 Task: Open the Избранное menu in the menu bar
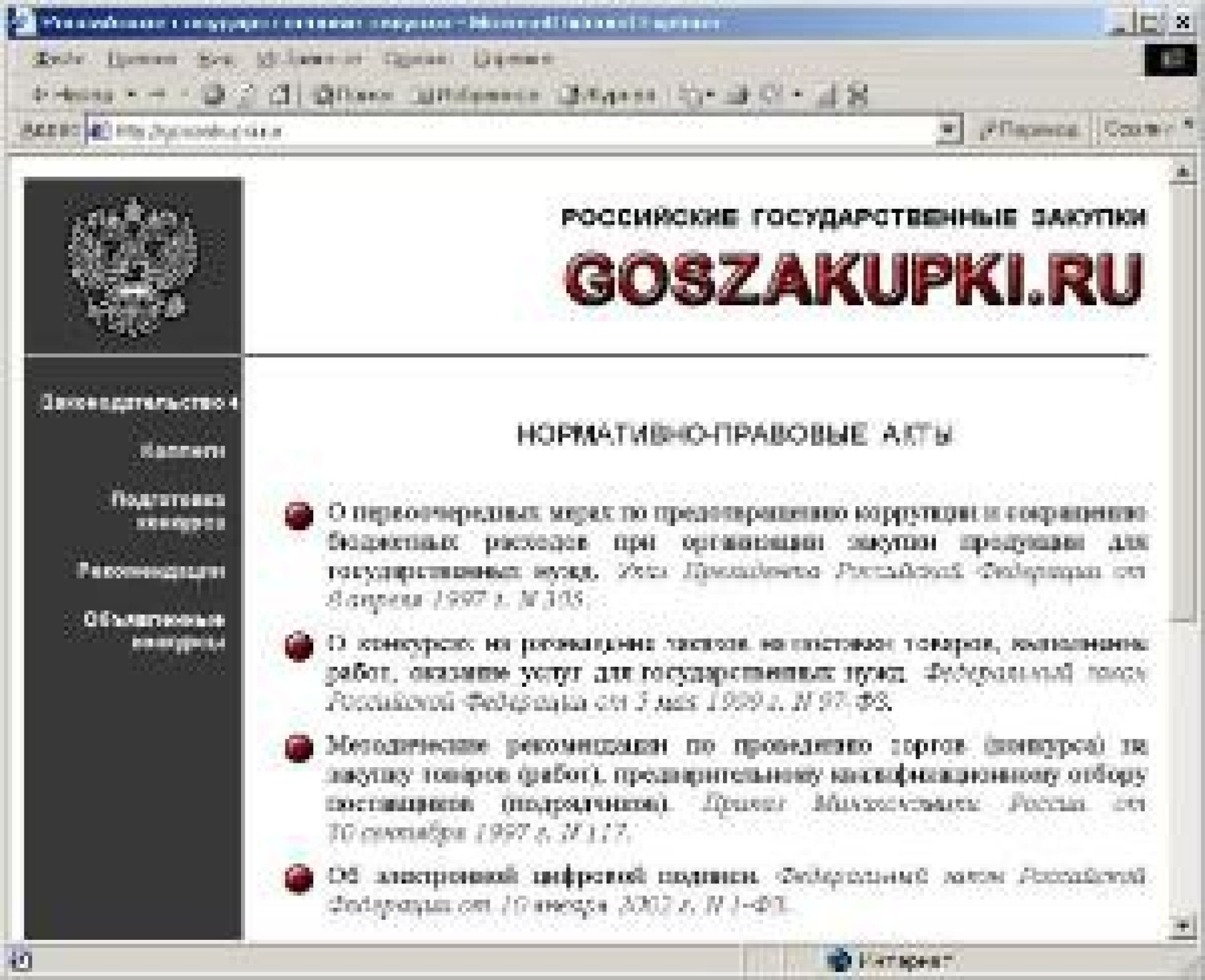point(310,59)
